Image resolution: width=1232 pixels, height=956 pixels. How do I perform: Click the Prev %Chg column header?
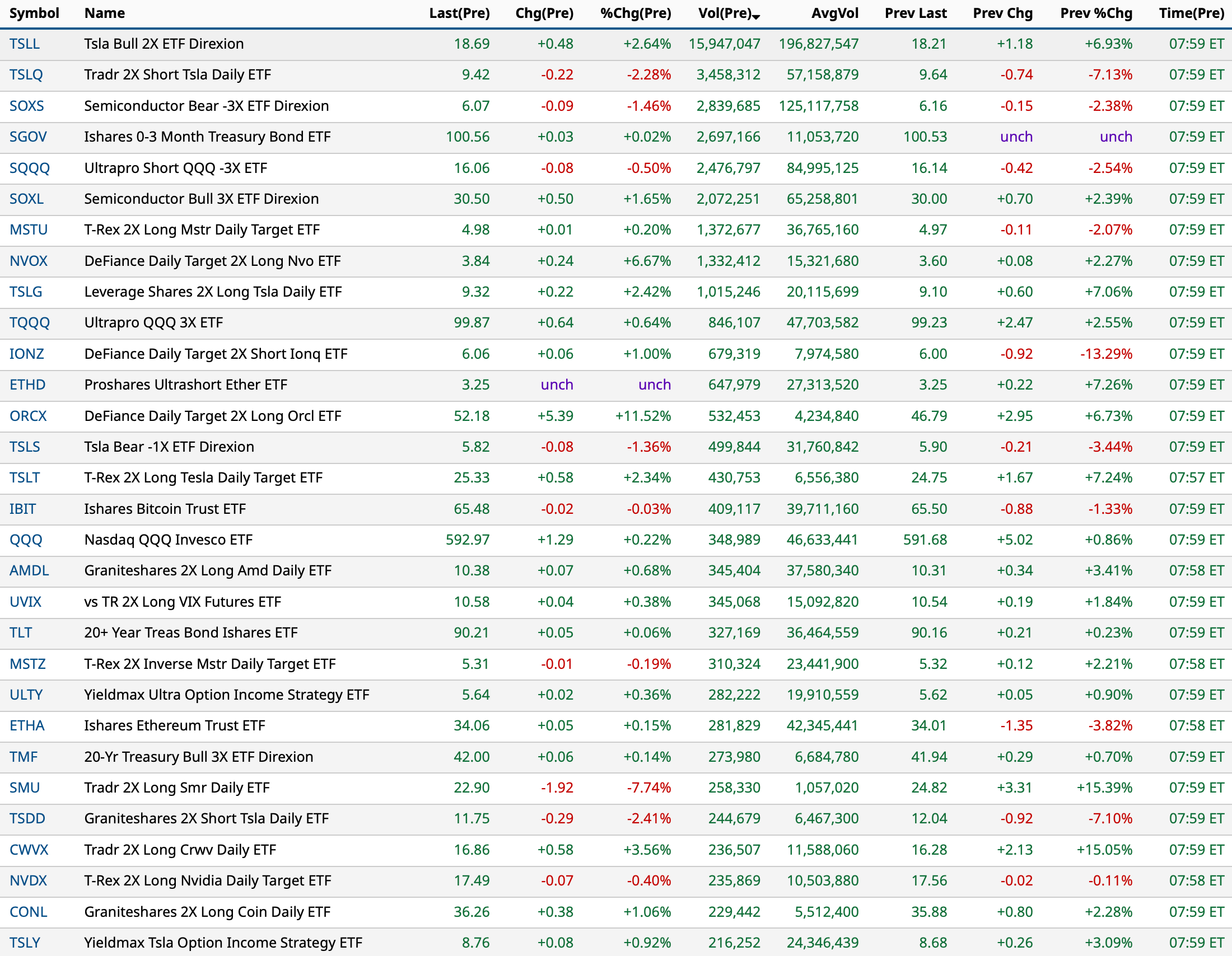click(1095, 13)
